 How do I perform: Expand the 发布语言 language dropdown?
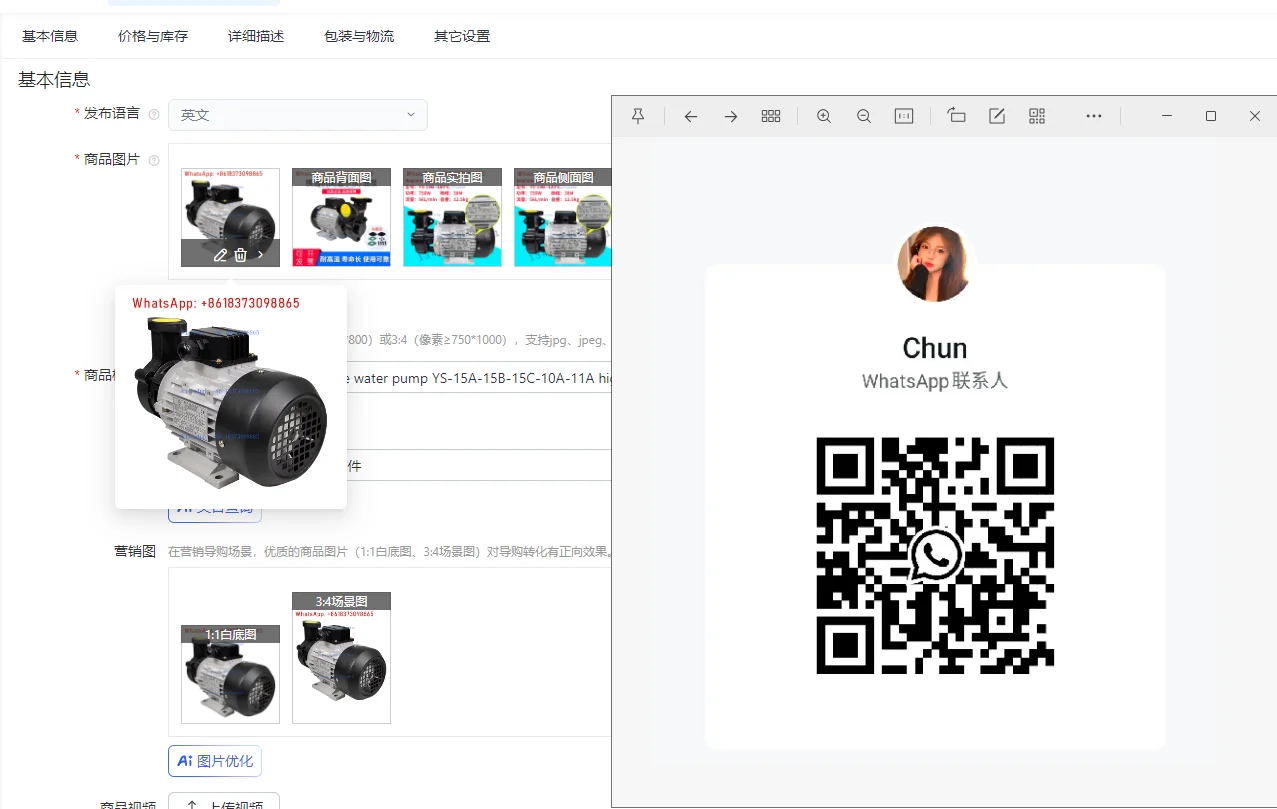tap(297, 115)
